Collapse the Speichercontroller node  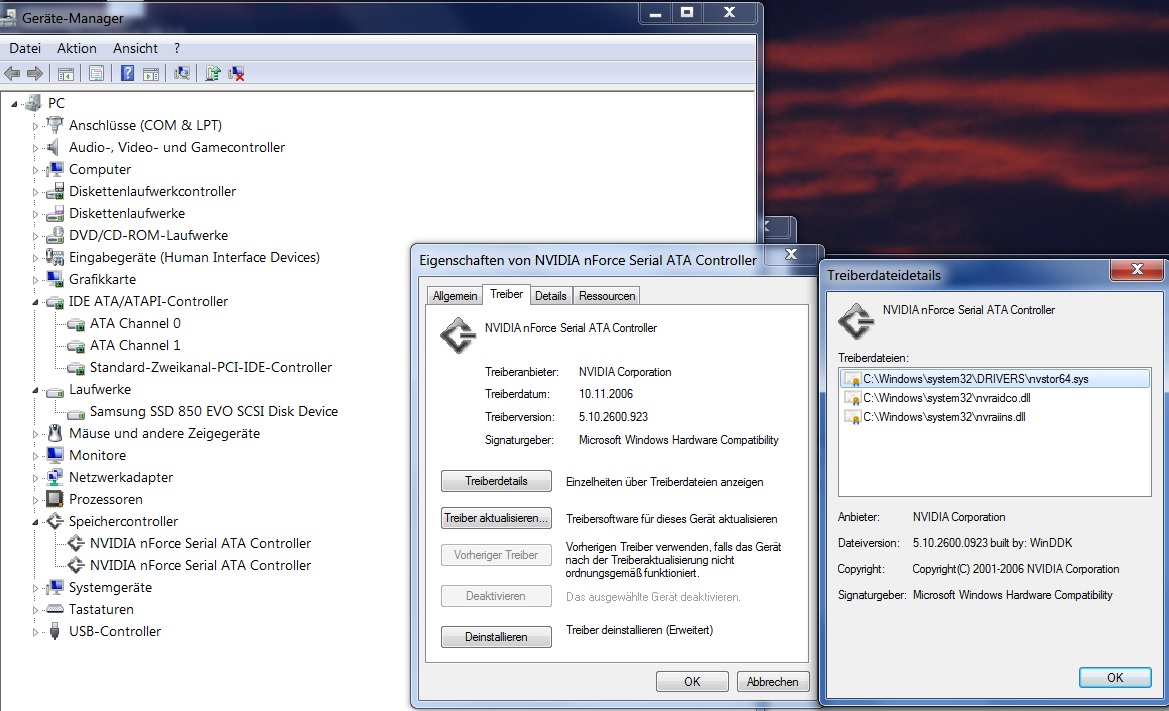point(35,522)
